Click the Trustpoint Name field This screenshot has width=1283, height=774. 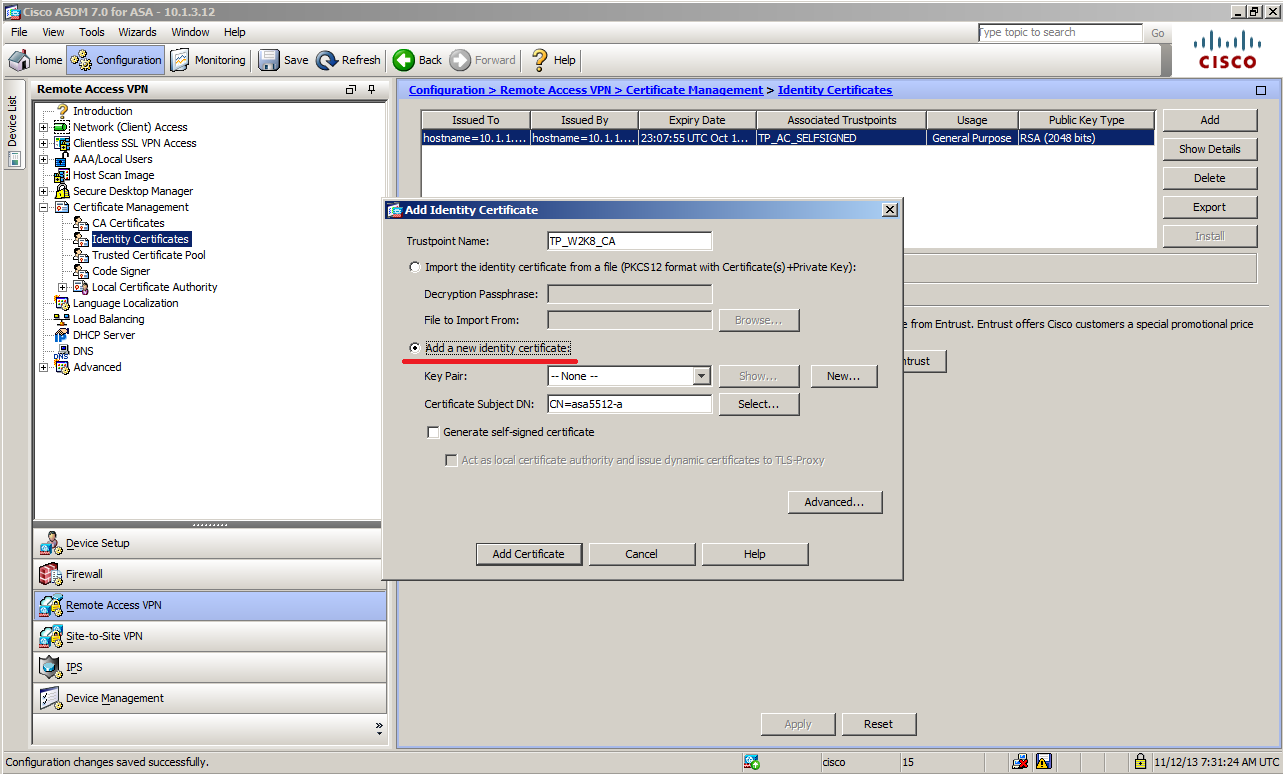click(629, 241)
